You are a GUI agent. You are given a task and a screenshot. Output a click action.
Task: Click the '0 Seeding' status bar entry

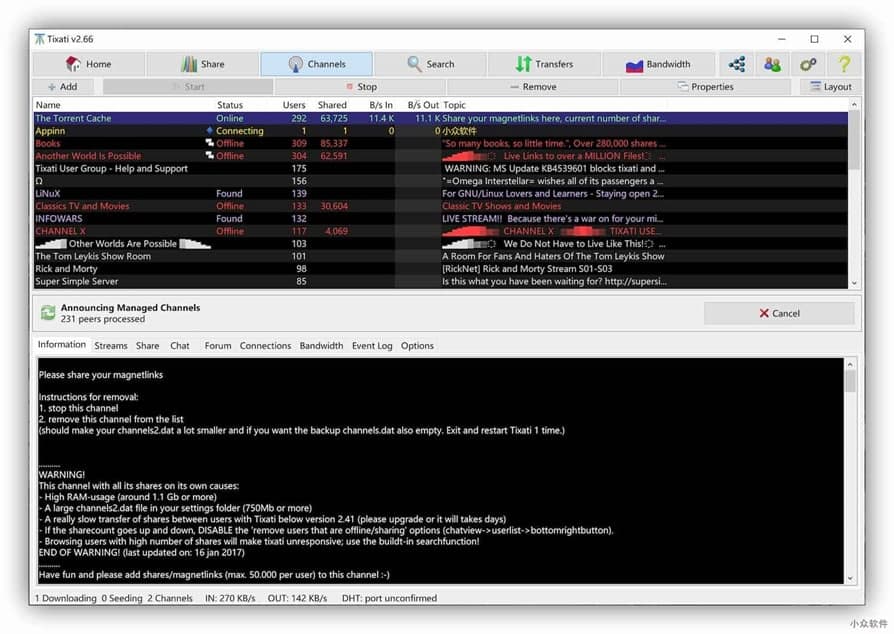click(121, 598)
